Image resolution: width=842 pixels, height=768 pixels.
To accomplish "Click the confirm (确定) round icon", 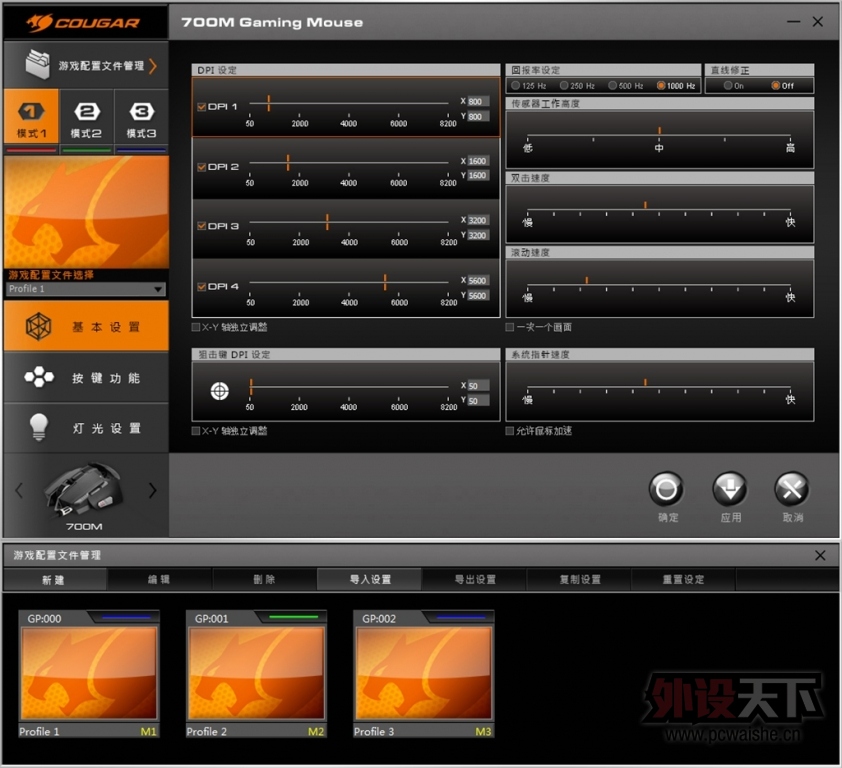I will [666, 489].
